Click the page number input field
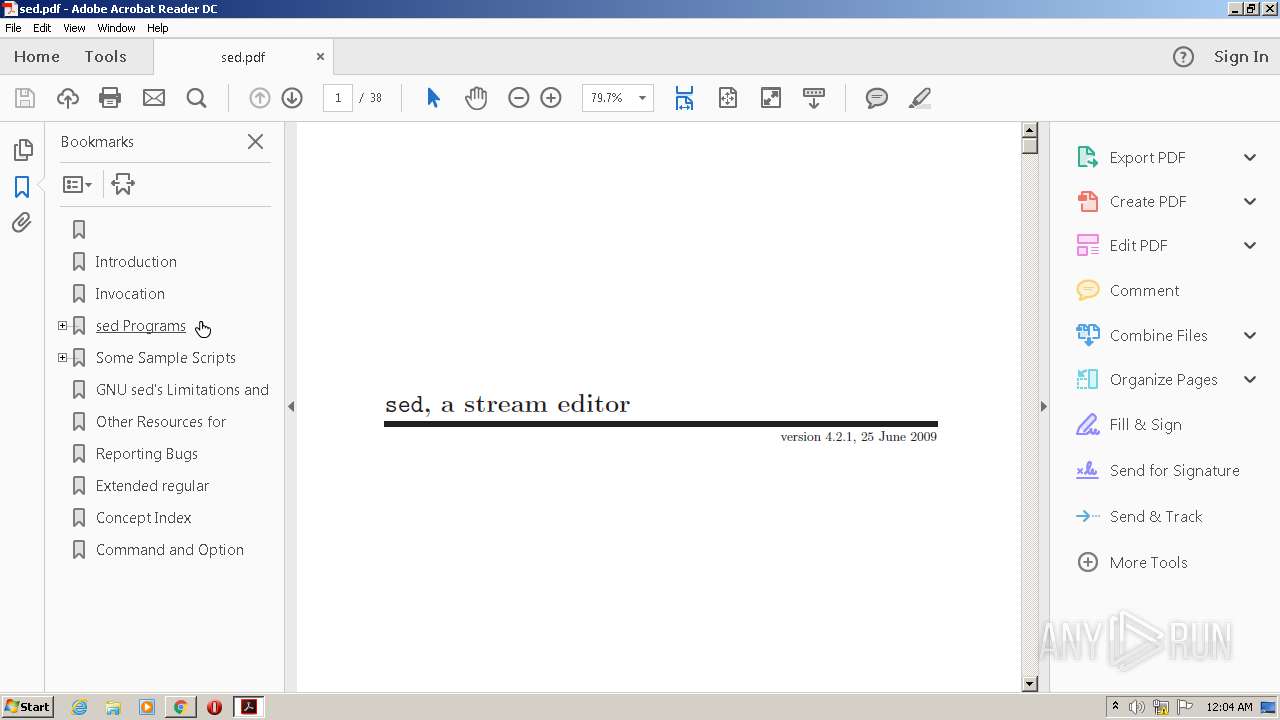 (x=338, y=98)
